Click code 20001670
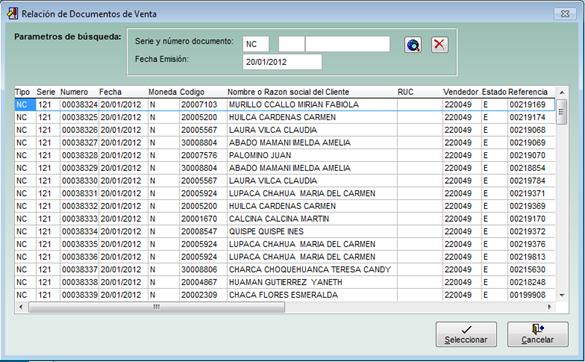Screen dimensions: 585x362 coord(199,219)
